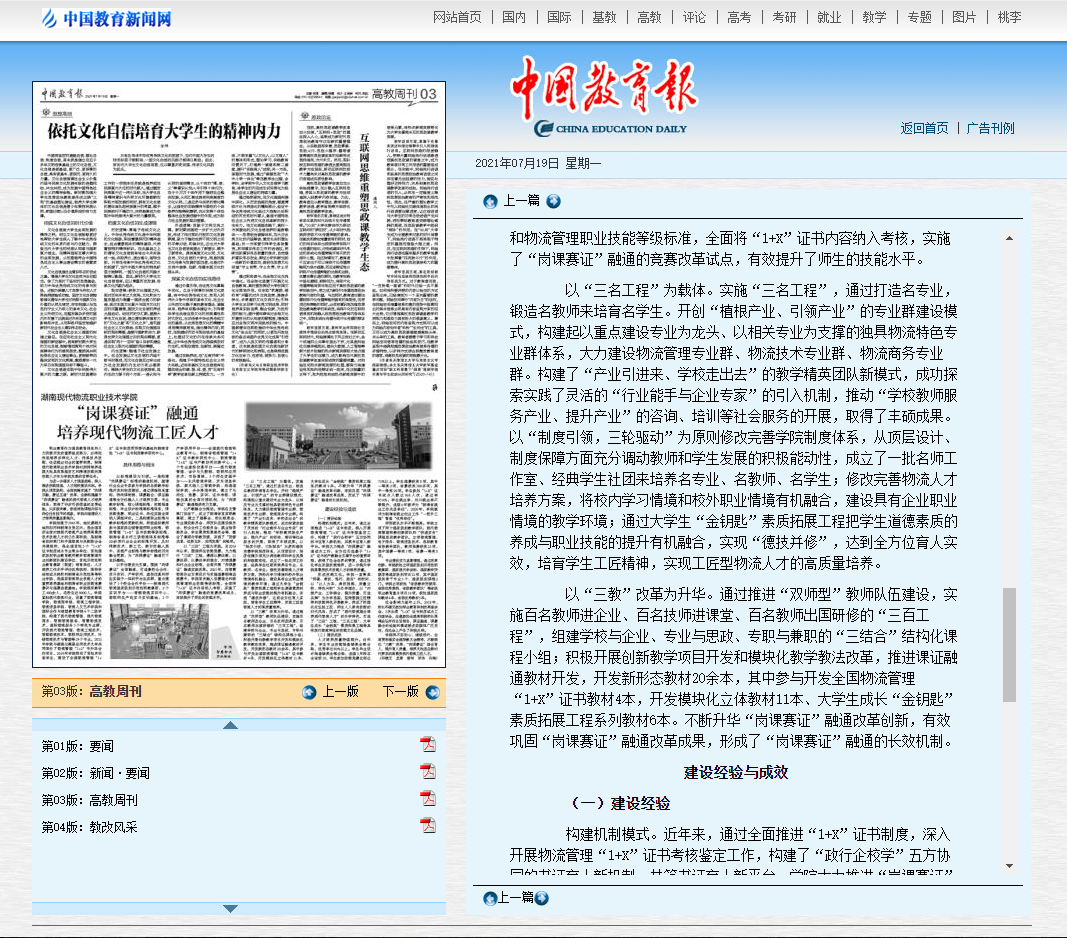
Task: Click headline 依托文化自信培育大学生的精神内力 on newspaper page
Action: coord(164,131)
